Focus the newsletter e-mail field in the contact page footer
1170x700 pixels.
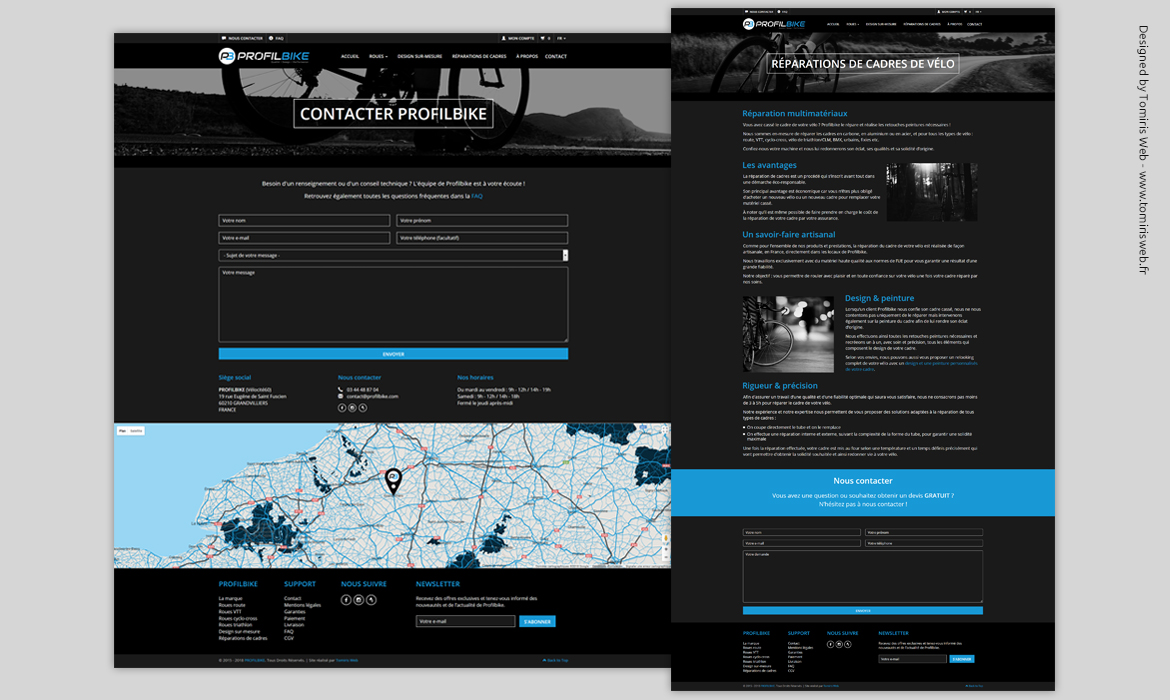(x=466, y=621)
